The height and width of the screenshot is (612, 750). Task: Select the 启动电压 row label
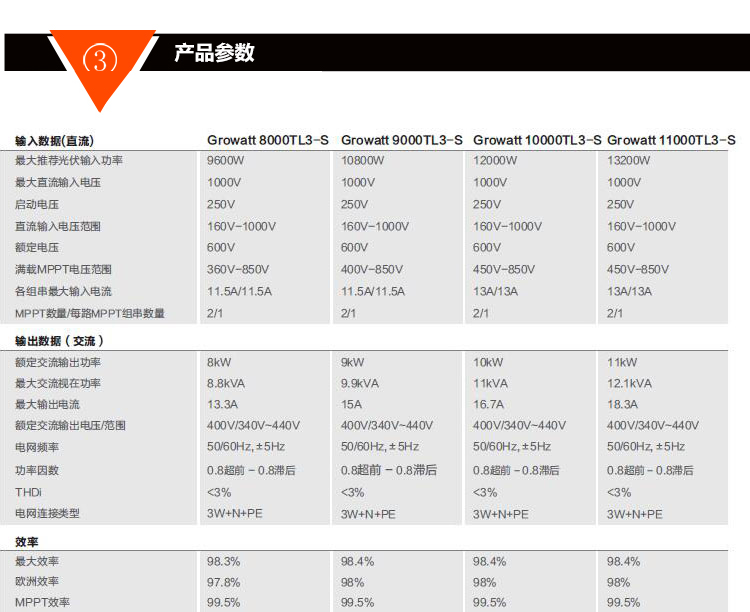pos(37,204)
